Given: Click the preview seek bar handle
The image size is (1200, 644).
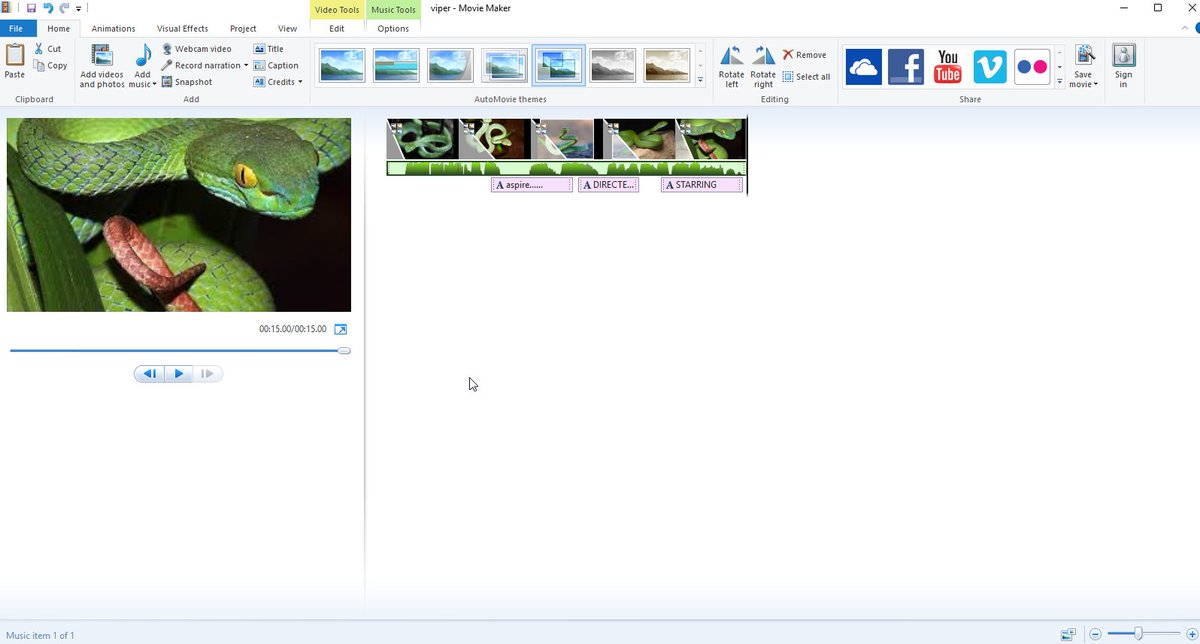Looking at the screenshot, I should pyautogui.click(x=344, y=351).
